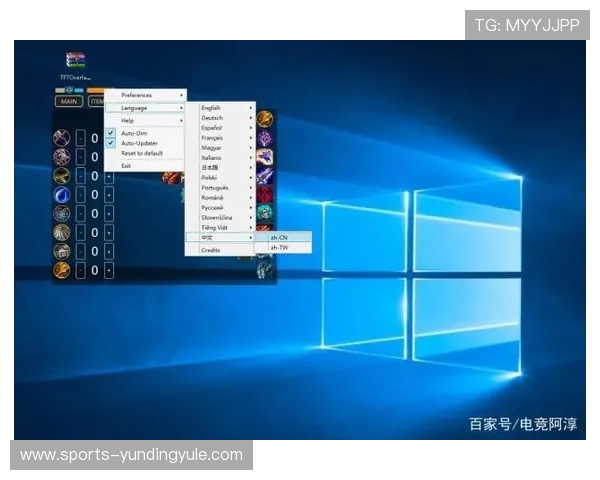The width and height of the screenshot is (600, 480).
Task: Switch to the MAIN tab
Action: [x=69, y=101]
